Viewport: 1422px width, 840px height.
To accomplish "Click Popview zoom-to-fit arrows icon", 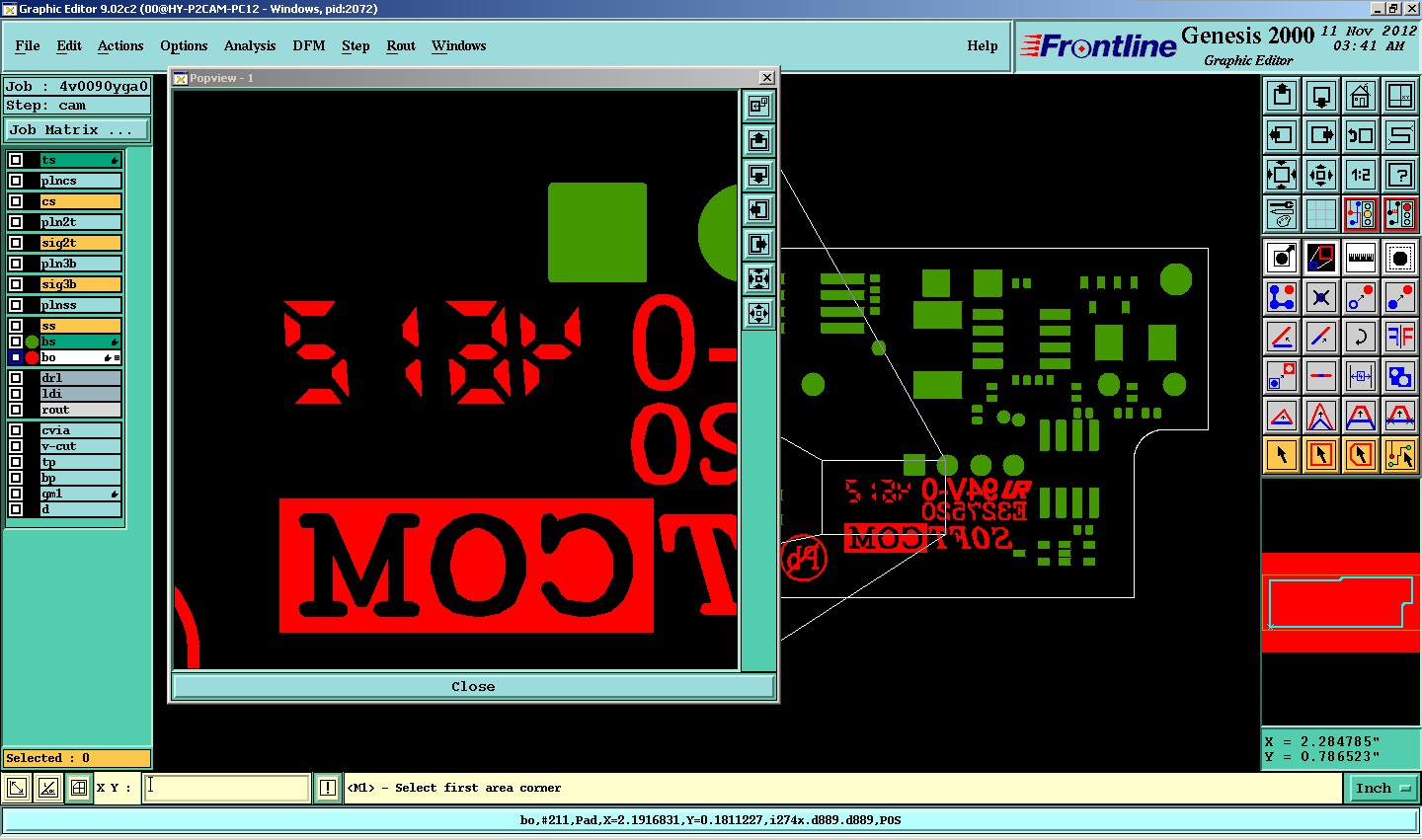I will click(x=758, y=278).
